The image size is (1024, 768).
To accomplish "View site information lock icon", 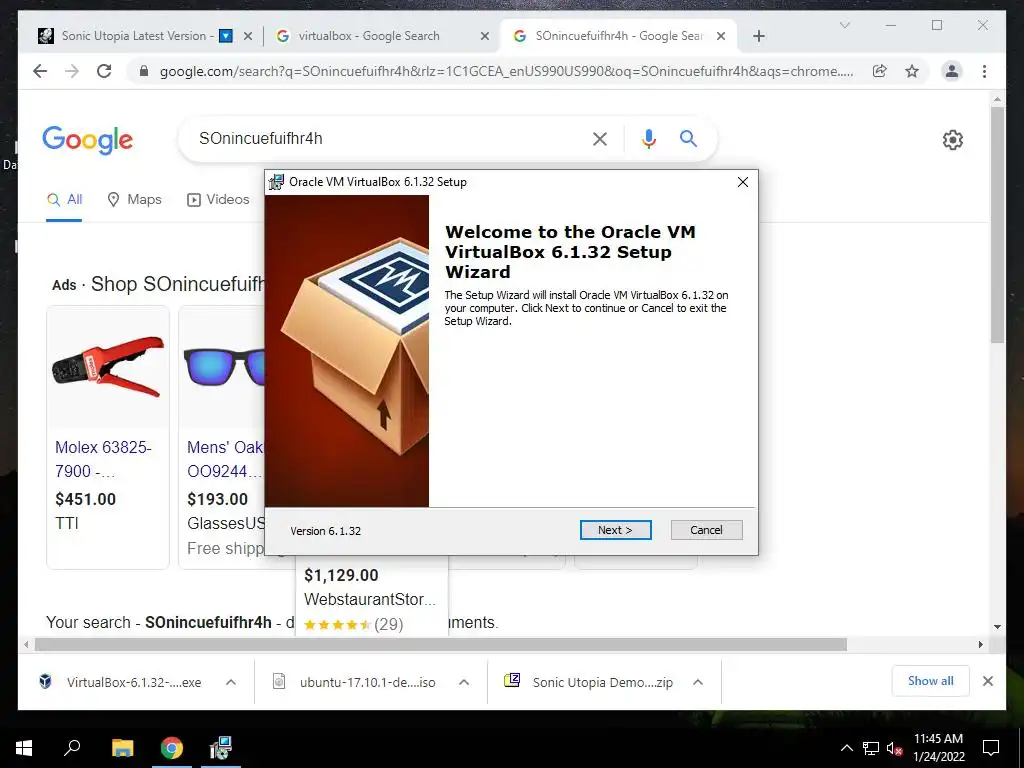I will click(144, 71).
